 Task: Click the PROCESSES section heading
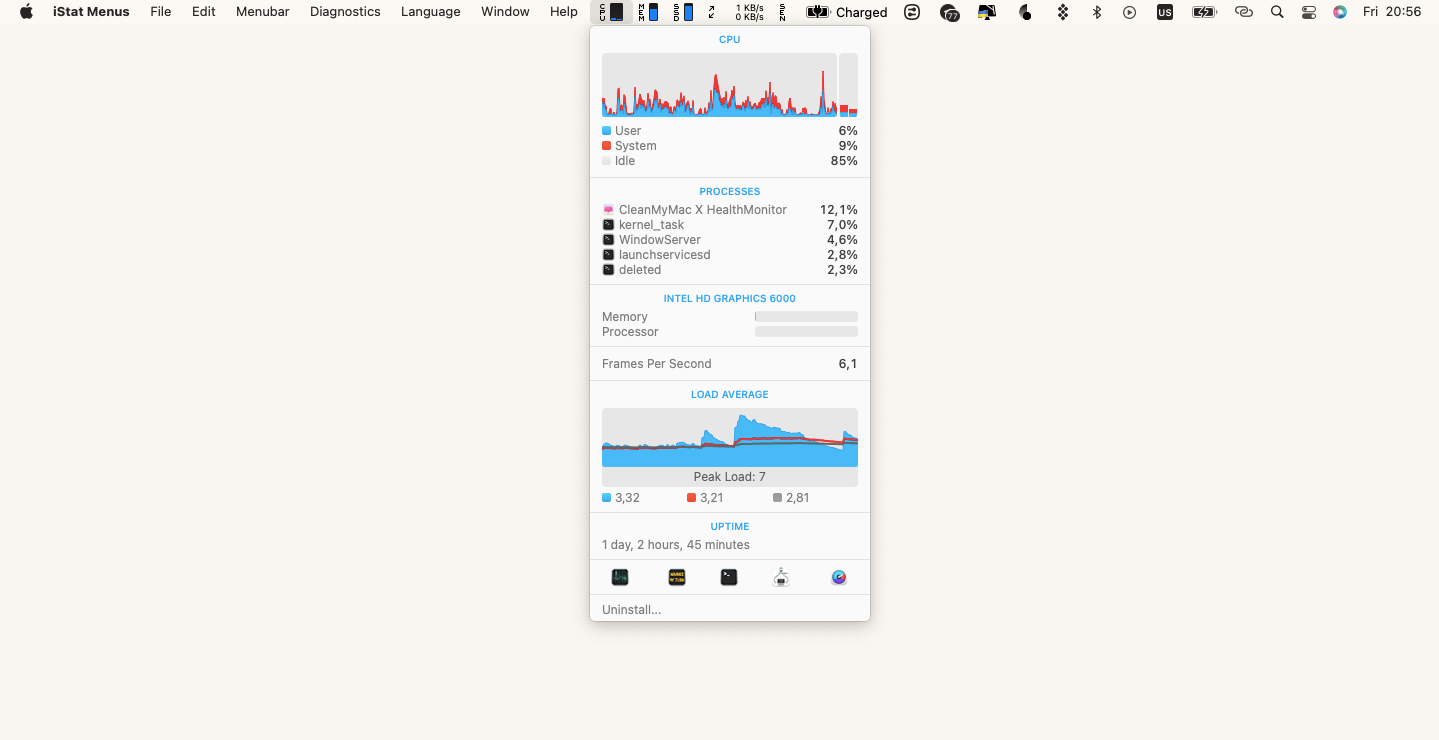click(730, 191)
